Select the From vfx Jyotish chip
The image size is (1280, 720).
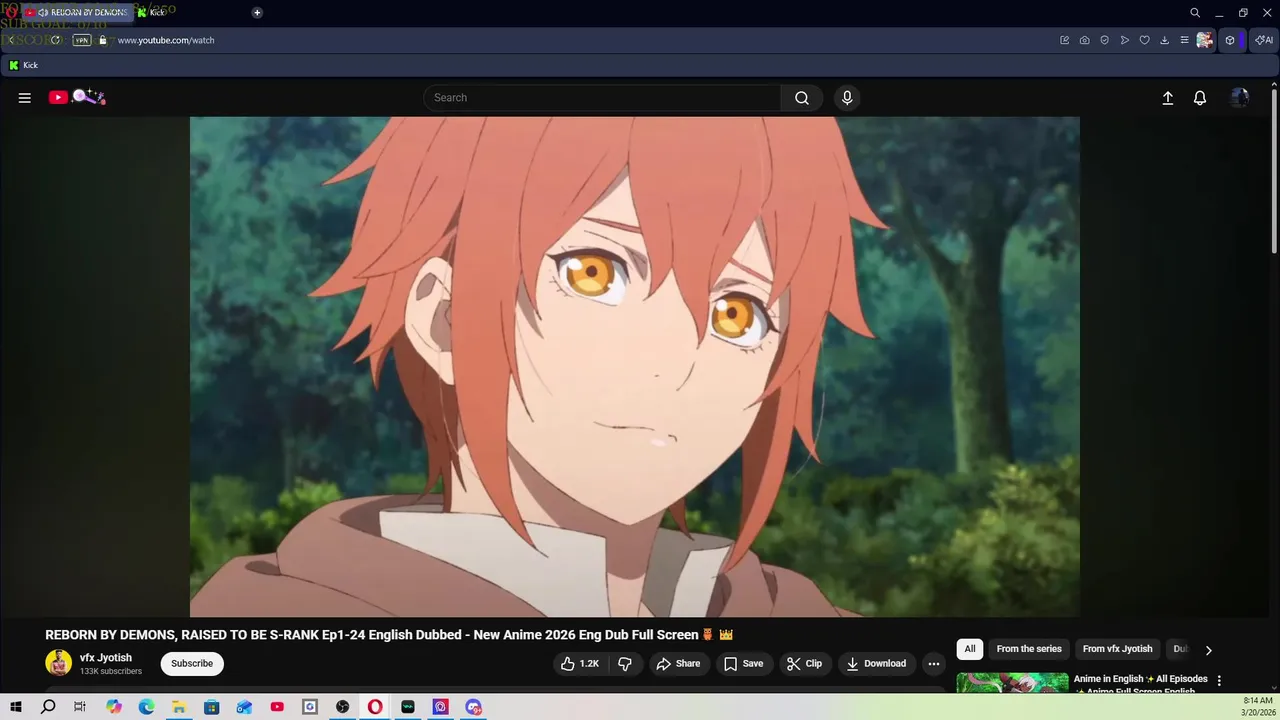pyautogui.click(x=1117, y=649)
